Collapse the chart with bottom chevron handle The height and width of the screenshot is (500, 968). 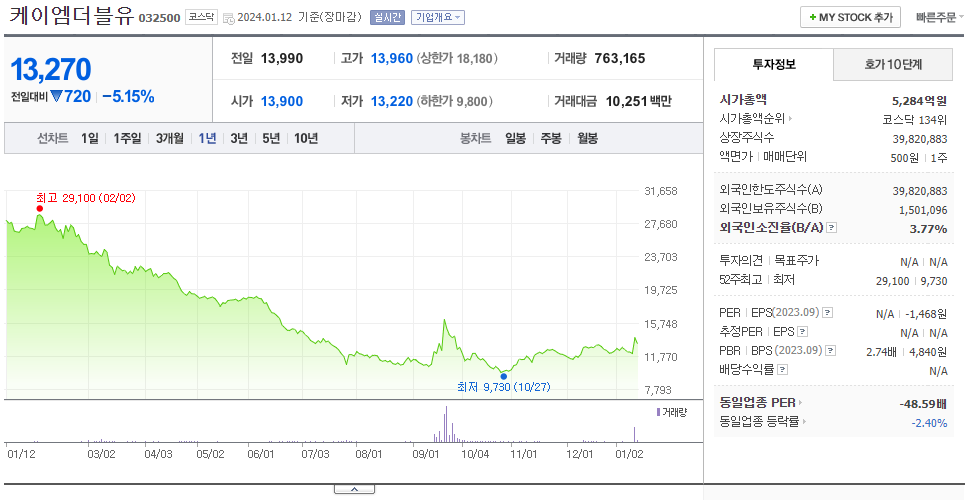click(x=354, y=490)
